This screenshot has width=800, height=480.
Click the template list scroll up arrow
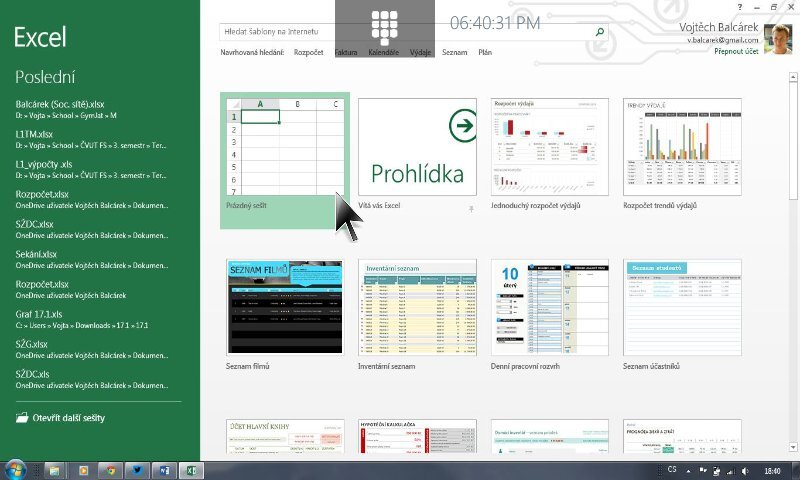pos(793,78)
